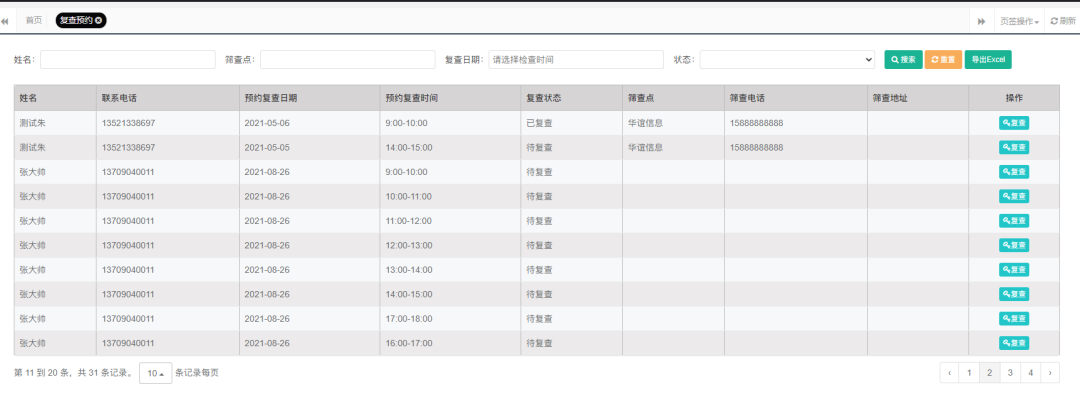Viewport: 1080px width, 397px height.
Task: Select page 2 in pagination
Action: [x=990, y=373]
